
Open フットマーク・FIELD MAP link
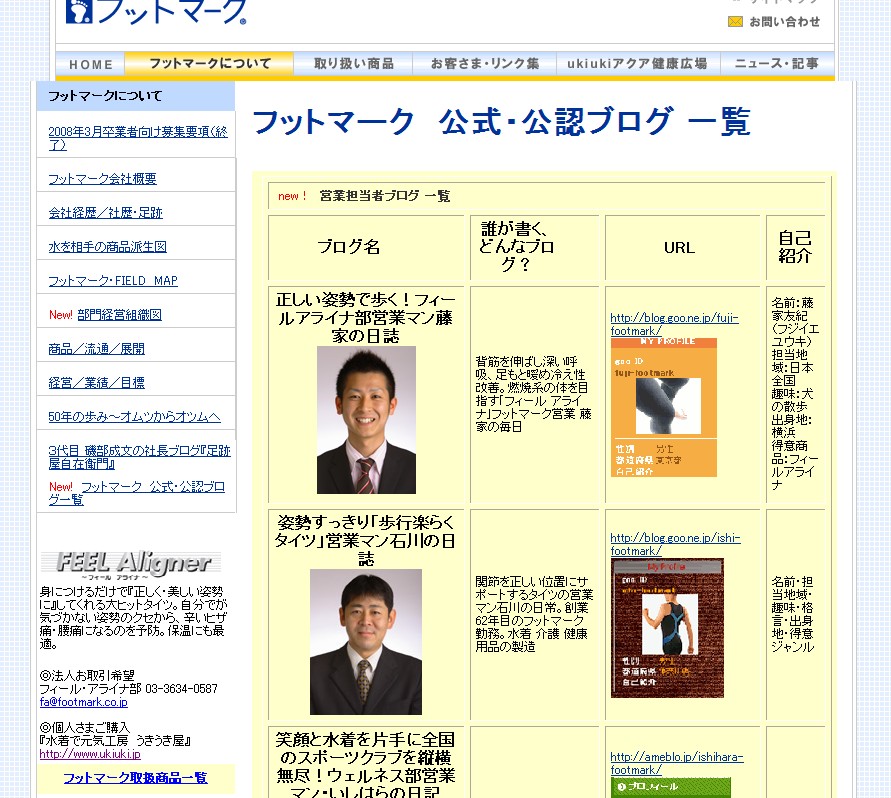[x=113, y=281]
